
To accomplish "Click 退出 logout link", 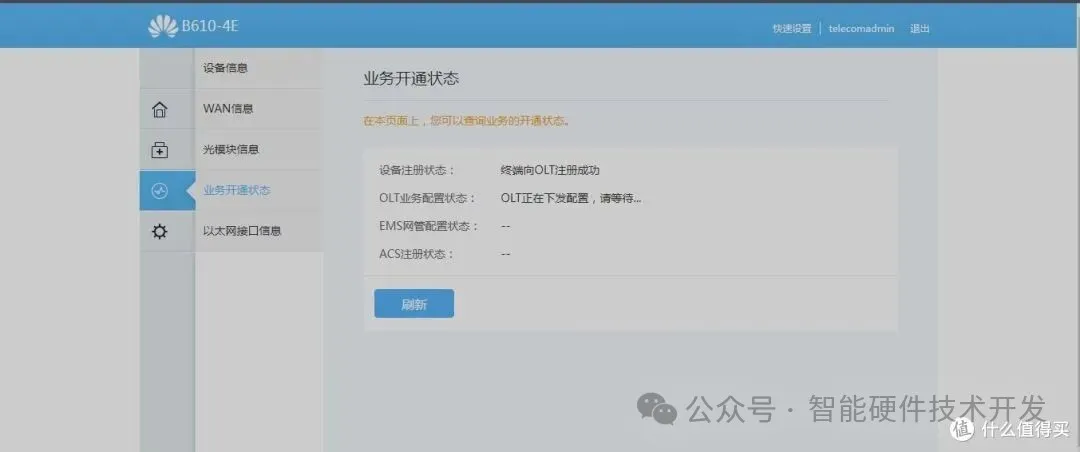I will 920,29.
